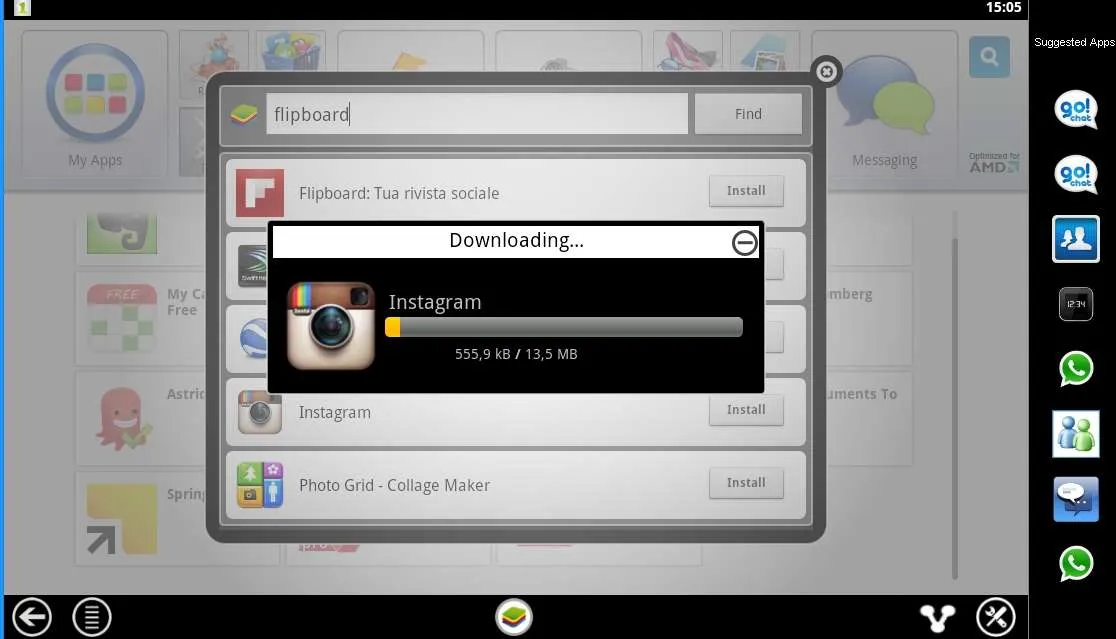Image resolution: width=1116 pixels, height=639 pixels.
Task: Go back with the arrow button
Action: click(31, 616)
